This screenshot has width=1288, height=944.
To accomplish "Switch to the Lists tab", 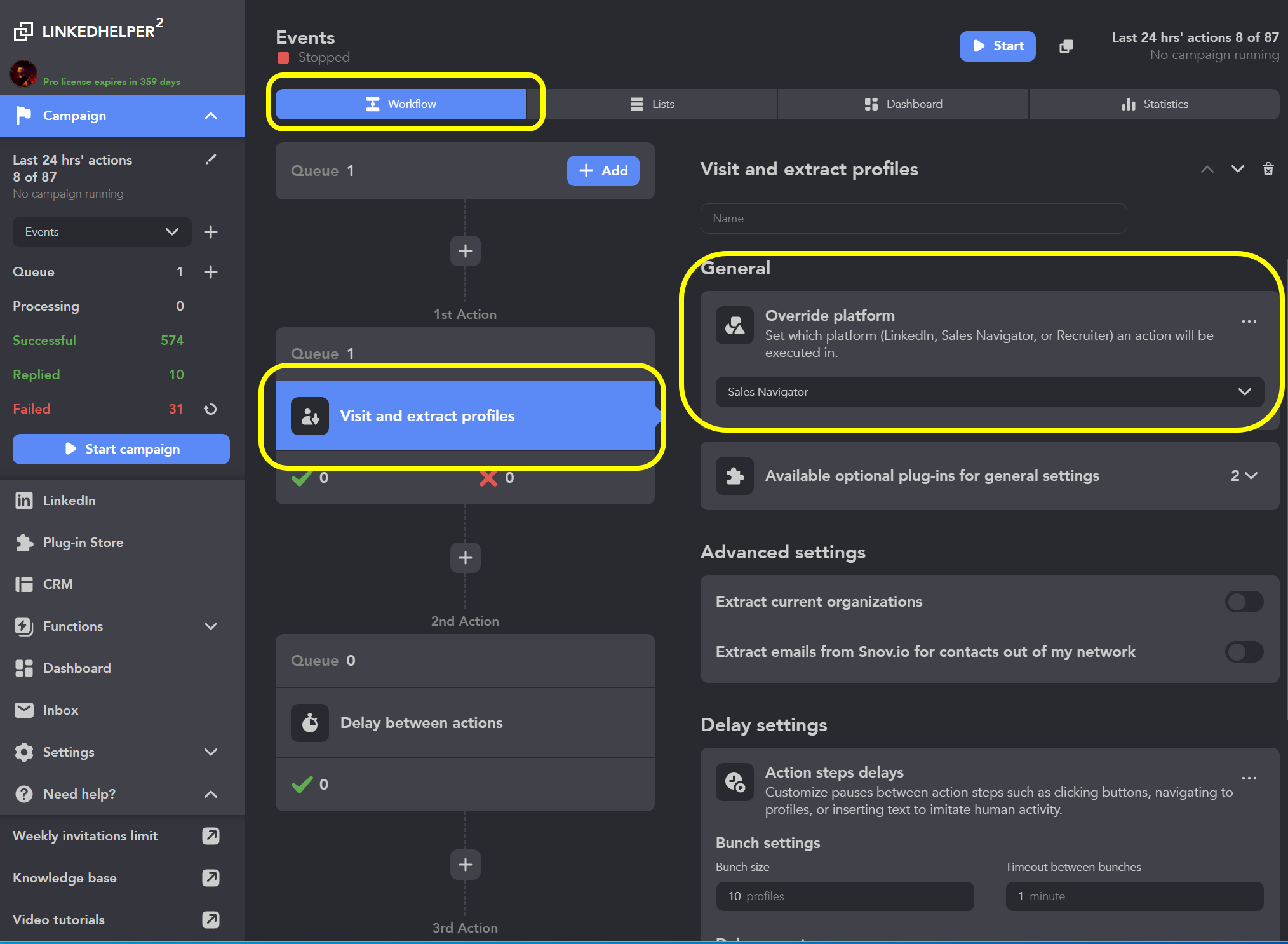I will pyautogui.click(x=652, y=104).
